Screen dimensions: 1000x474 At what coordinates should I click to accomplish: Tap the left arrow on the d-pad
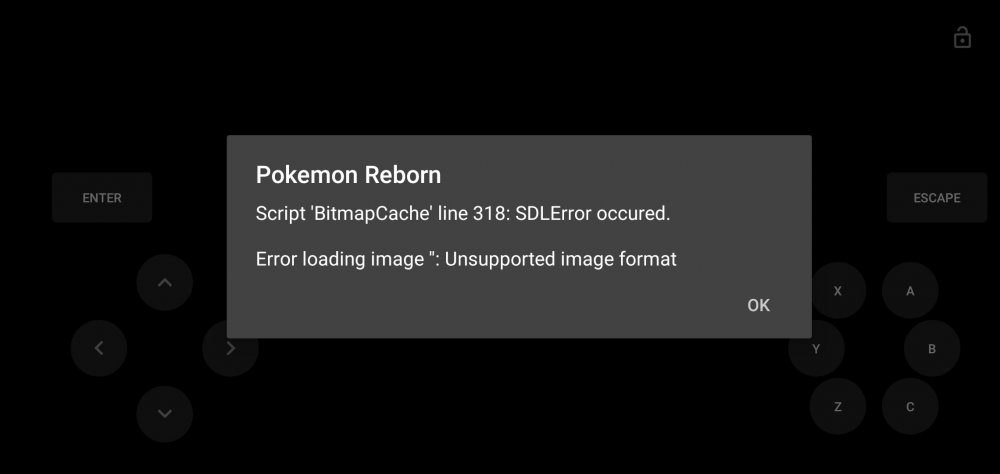pyautogui.click(x=99, y=348)
